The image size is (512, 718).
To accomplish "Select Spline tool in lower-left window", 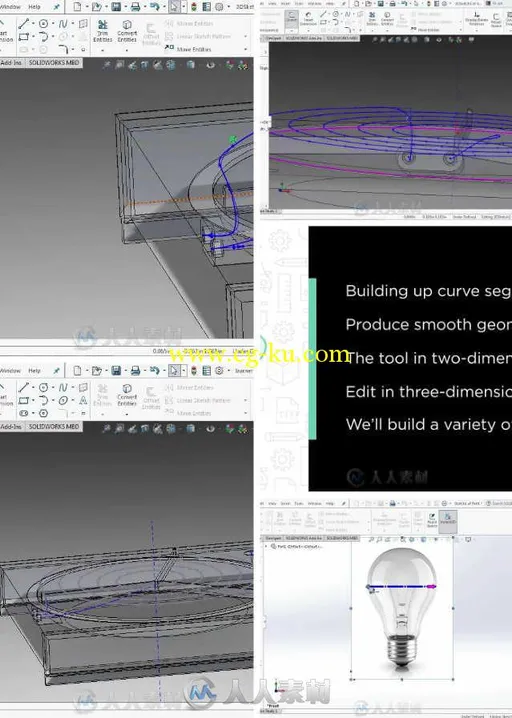I will point(63,387).
